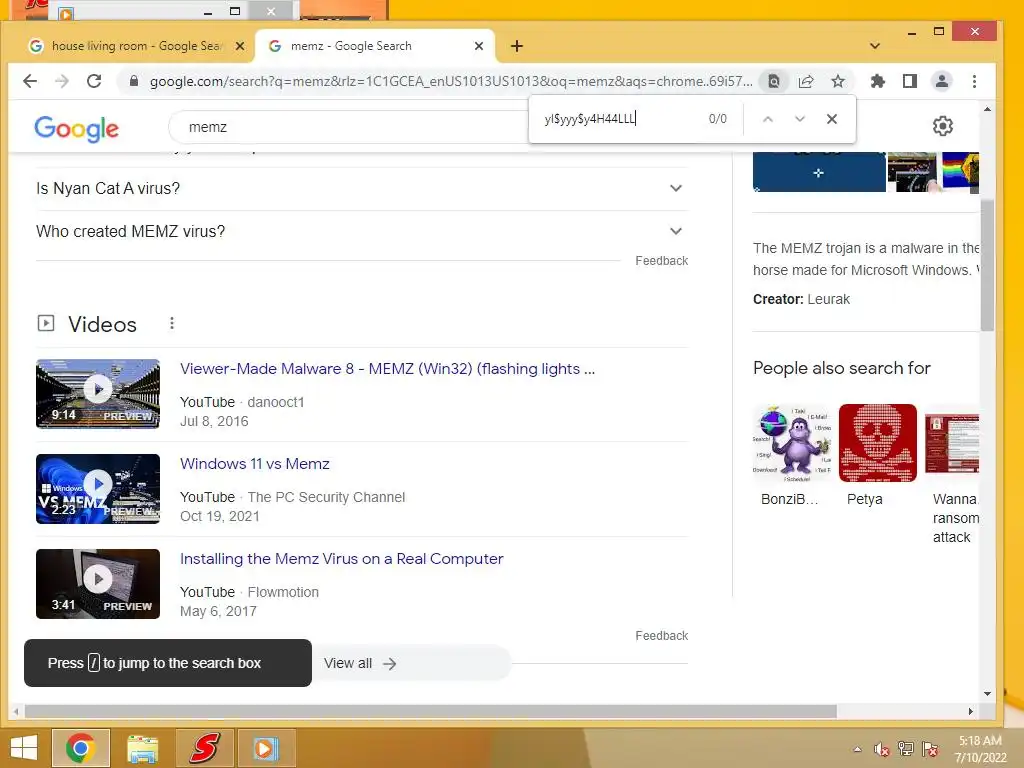Click the scroll down arrow
Image resolution: width=1024 pixels, height=768 pixels.
click(x=987, y=694)
